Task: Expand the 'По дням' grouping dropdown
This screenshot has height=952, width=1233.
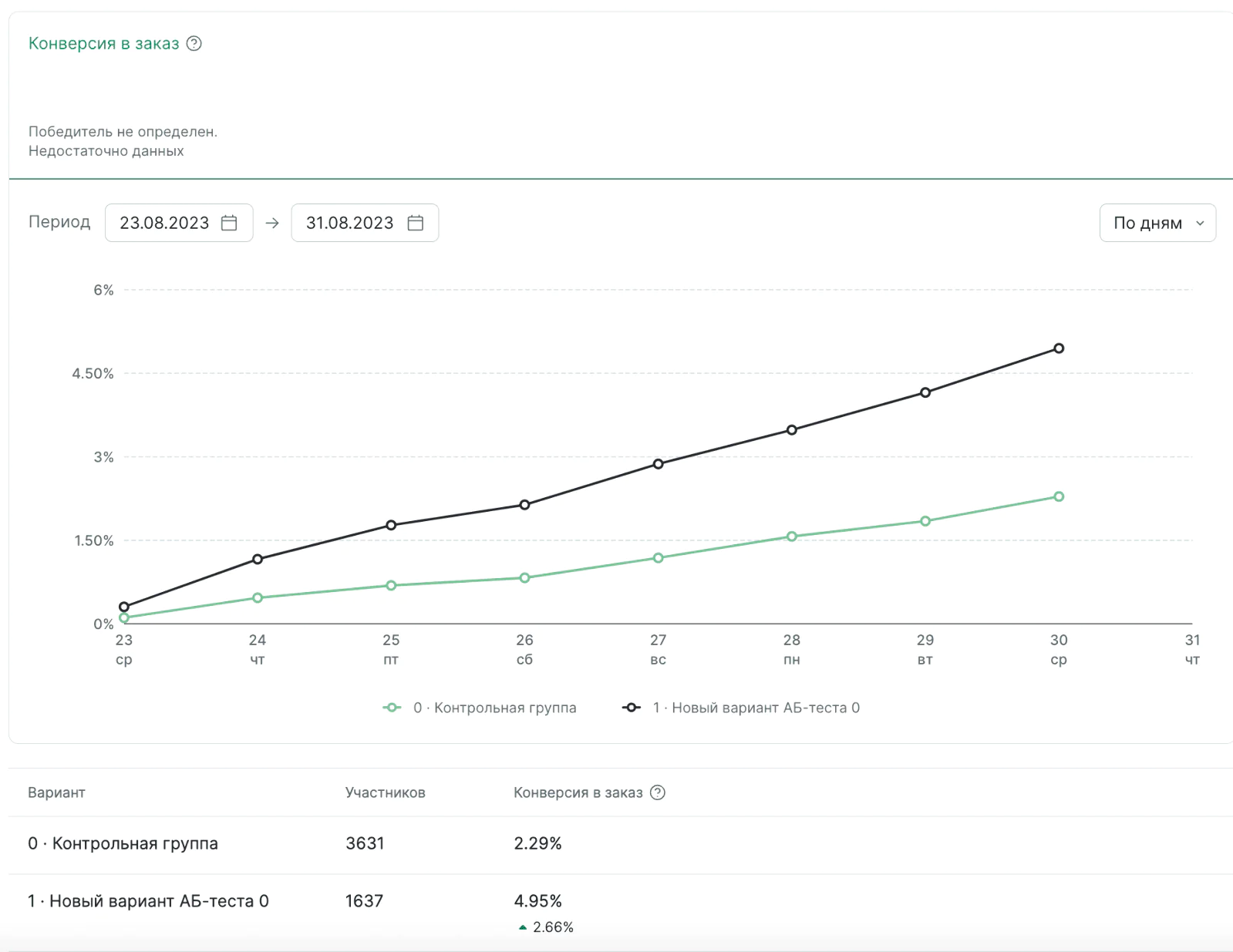Action: coord(1157,223)
